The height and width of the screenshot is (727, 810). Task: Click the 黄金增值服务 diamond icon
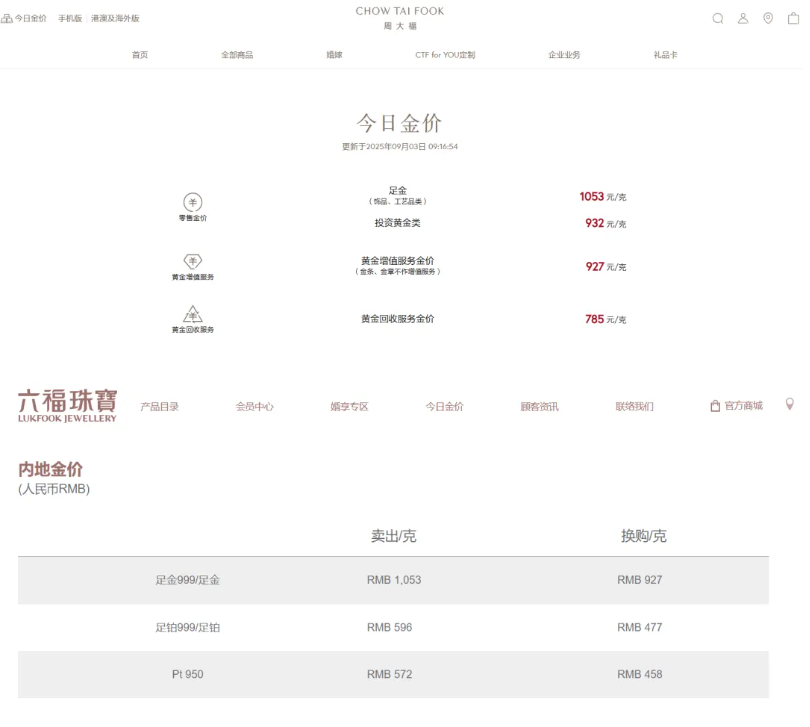point(192,261)
